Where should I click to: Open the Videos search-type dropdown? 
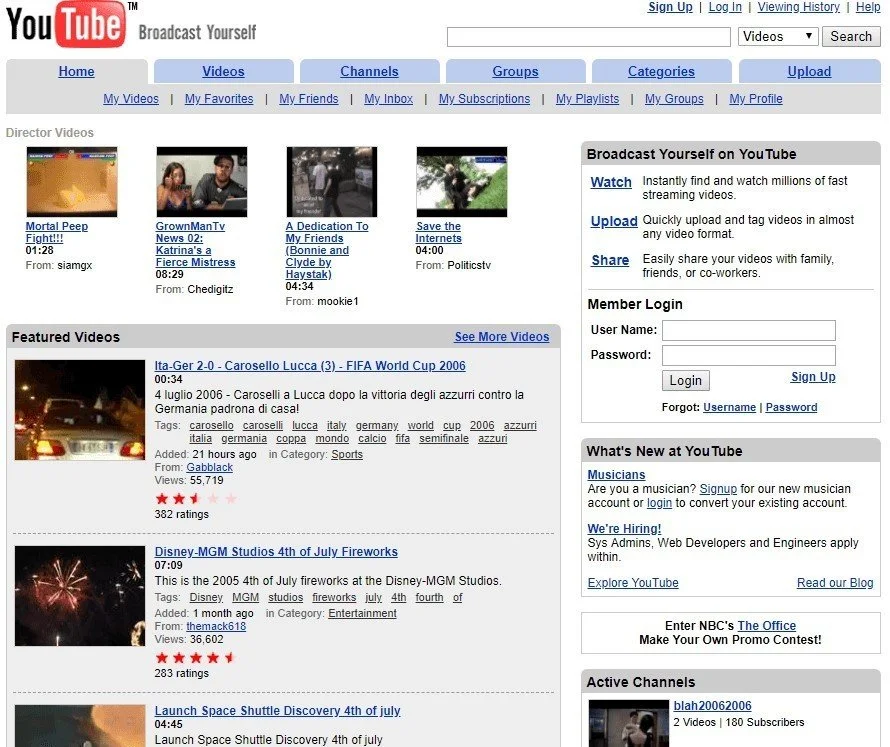[778, 36]
